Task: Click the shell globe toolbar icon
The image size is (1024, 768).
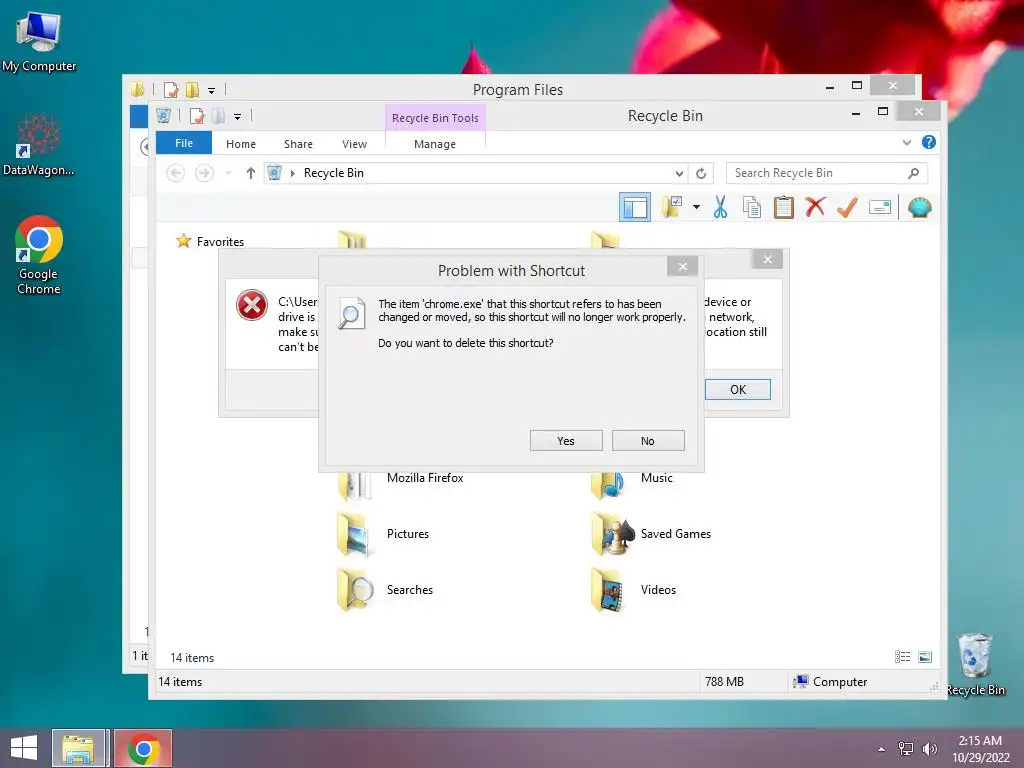Action: coord(920,208)
